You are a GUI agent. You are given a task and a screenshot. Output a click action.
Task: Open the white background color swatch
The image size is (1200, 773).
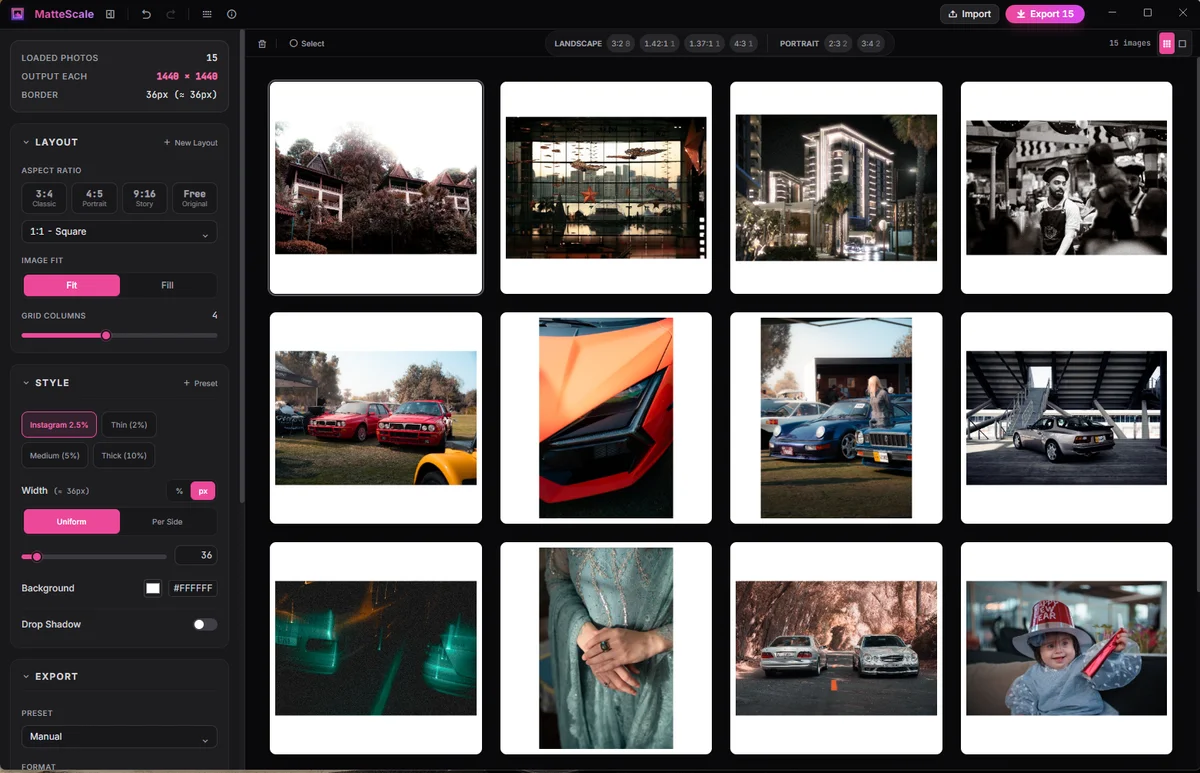[153, 588]
